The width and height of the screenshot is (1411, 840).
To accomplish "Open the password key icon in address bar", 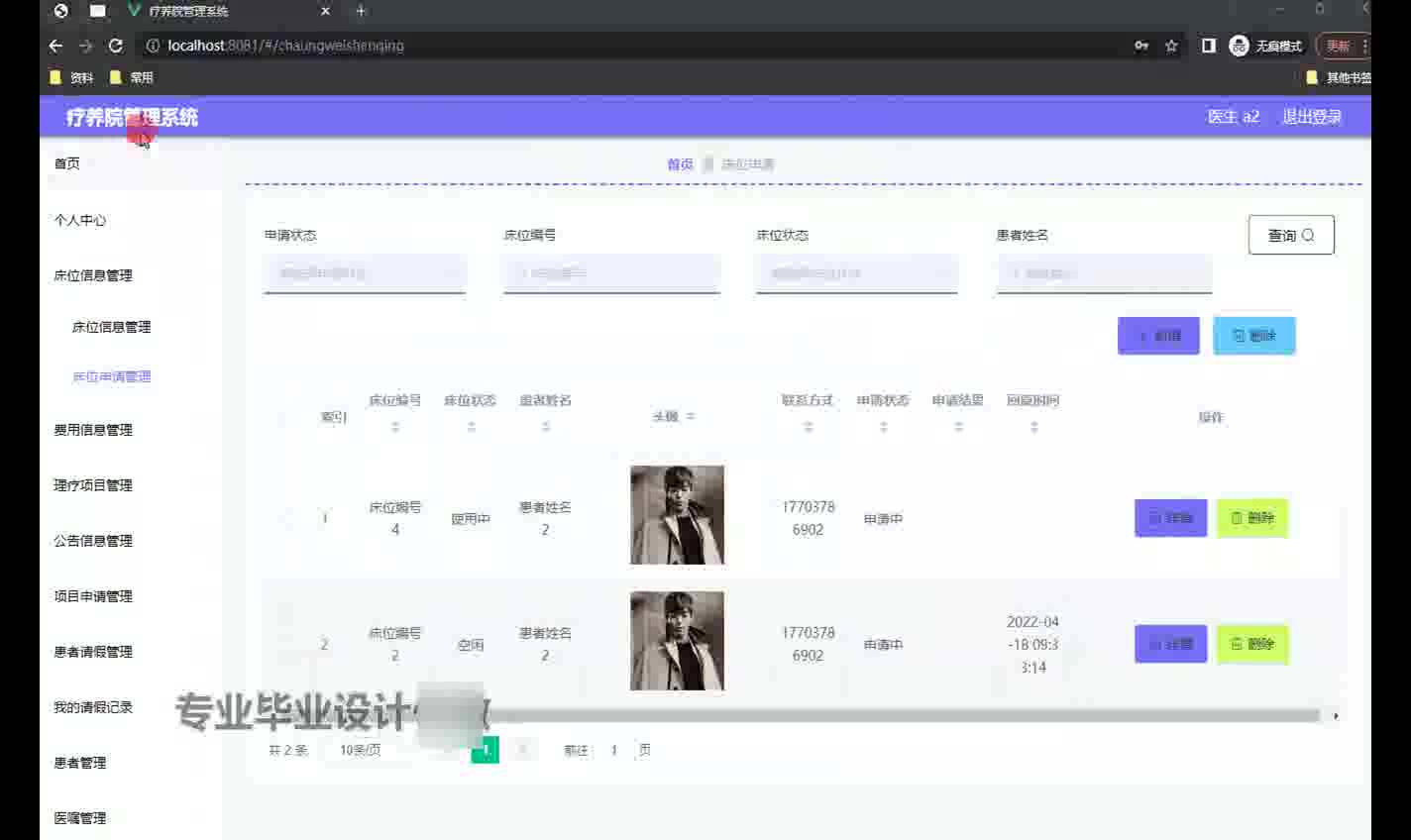I will (1141, 46).
